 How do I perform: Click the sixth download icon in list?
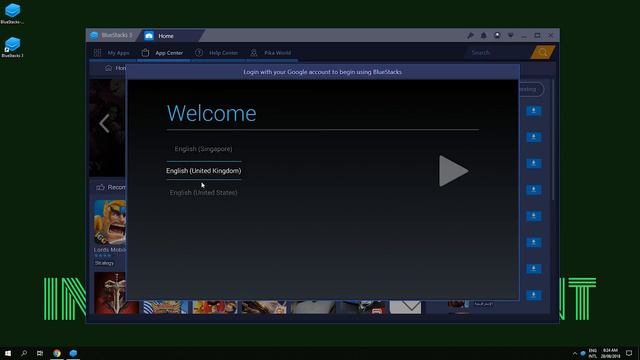click(533, 242)
